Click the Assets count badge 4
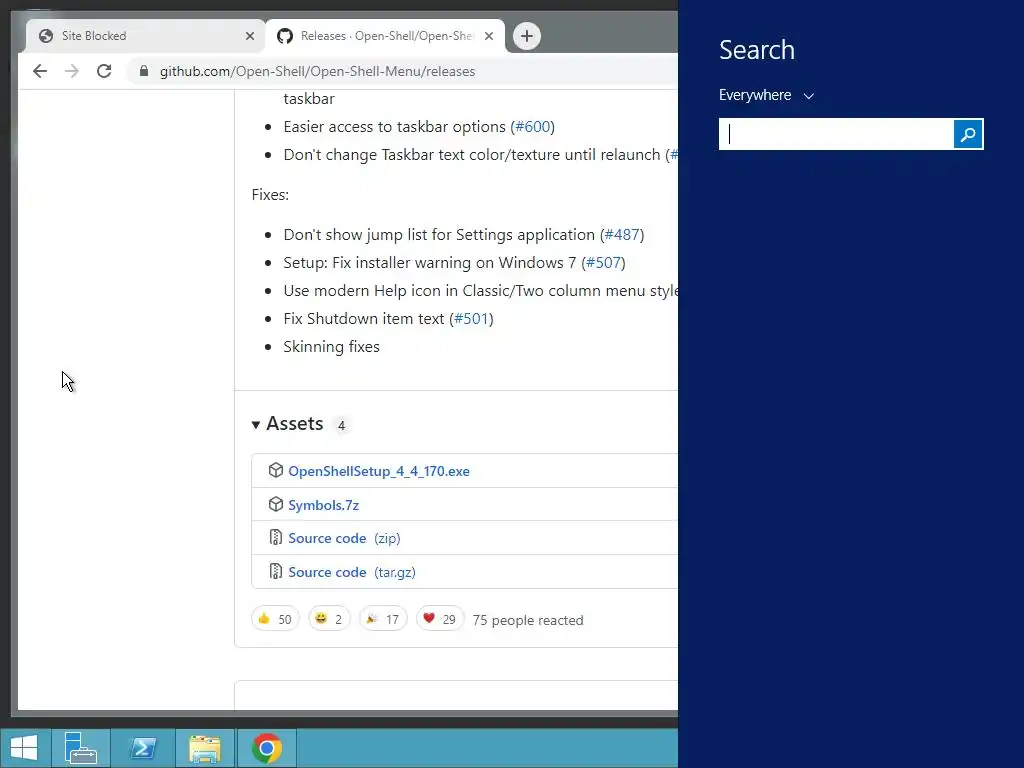 point(341,425)
